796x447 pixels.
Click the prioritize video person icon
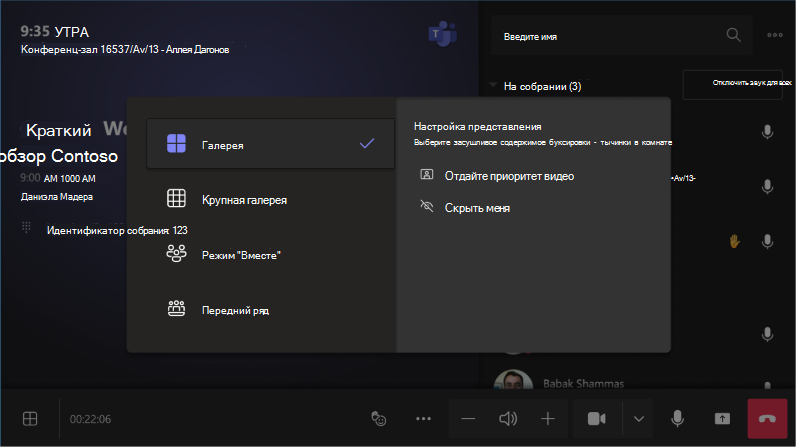[x=426, y=175]
